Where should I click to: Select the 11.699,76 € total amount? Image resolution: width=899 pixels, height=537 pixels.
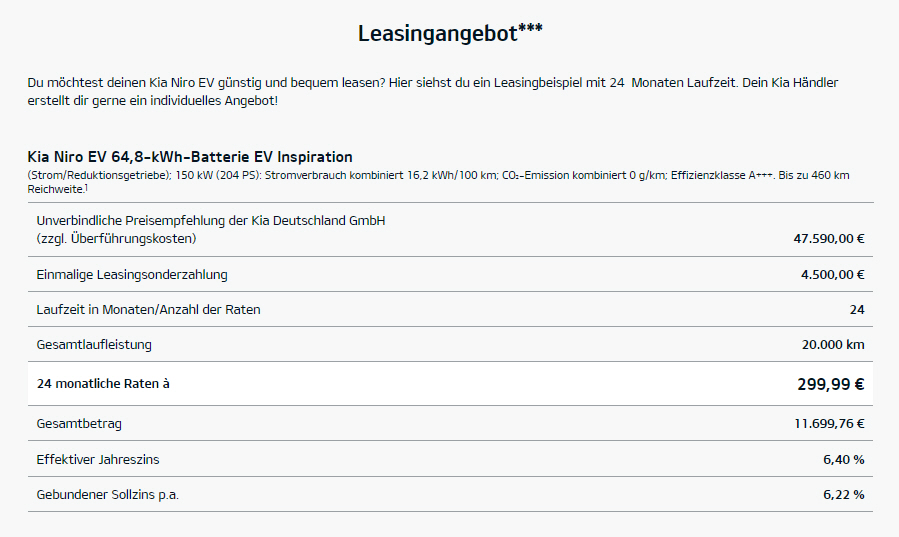click(x=829, y=424)
